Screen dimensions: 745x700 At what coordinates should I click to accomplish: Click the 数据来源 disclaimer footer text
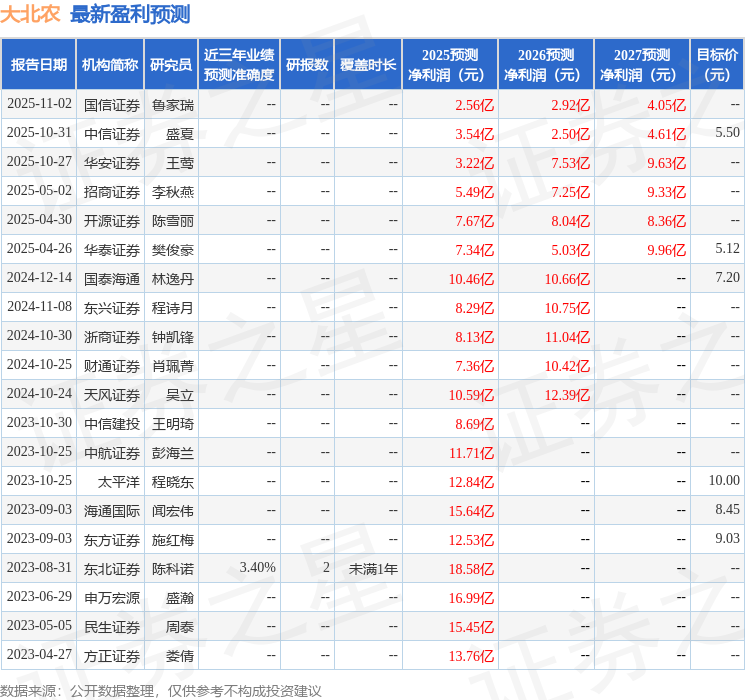coord(161,690)
